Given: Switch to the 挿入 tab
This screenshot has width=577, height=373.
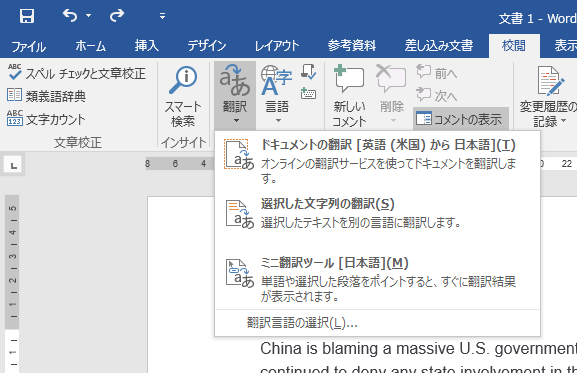Looking at the screenshot, I should (146, 46).
